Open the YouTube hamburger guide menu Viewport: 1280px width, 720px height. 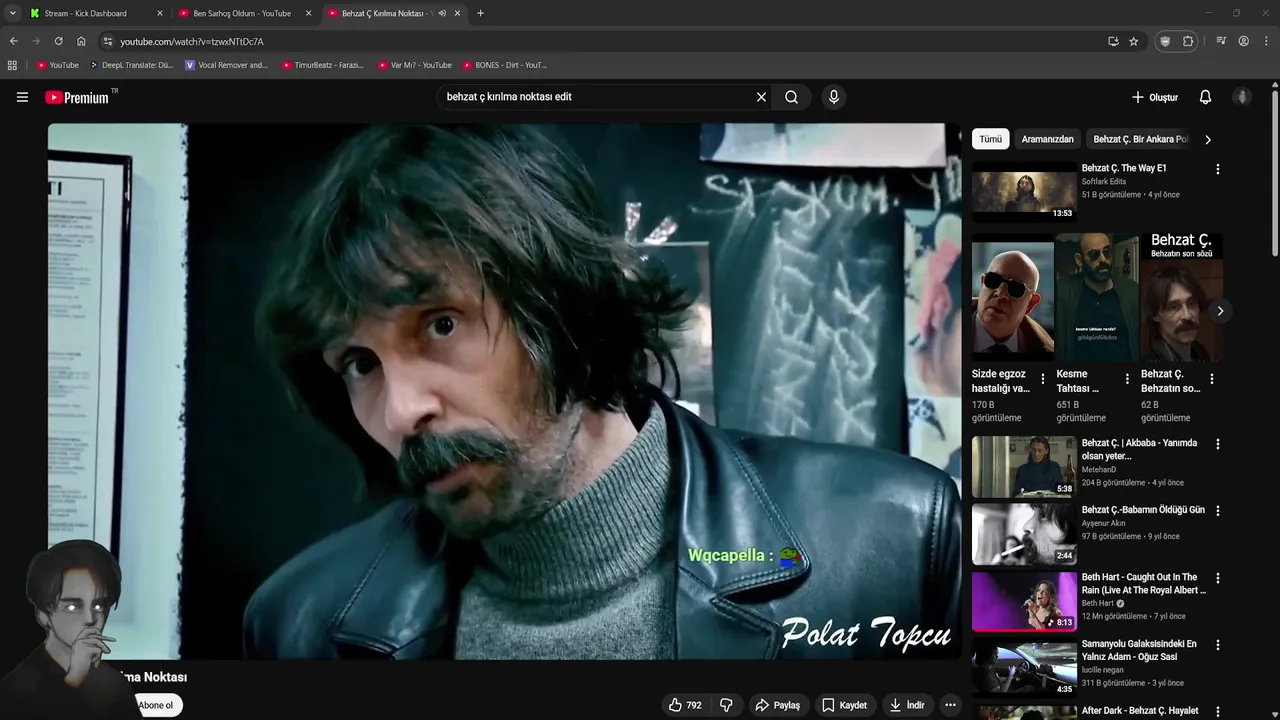click(x=22, y=97)
